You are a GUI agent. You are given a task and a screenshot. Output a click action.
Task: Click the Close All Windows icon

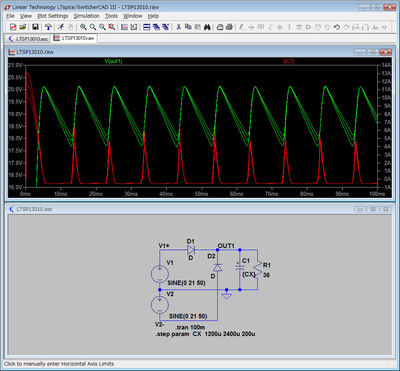point(165,27)
